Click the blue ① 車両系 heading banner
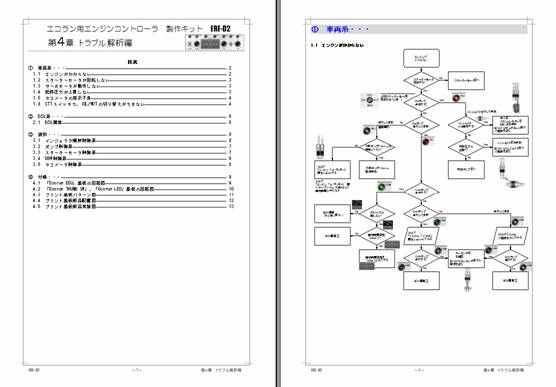Viewport: 556px width, 387px height. coord(419,29)
